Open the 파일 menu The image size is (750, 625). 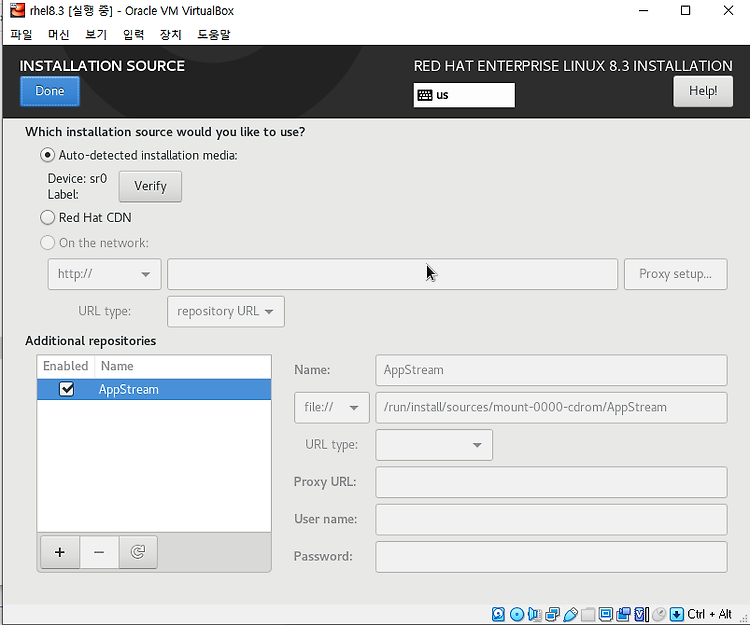21,34
